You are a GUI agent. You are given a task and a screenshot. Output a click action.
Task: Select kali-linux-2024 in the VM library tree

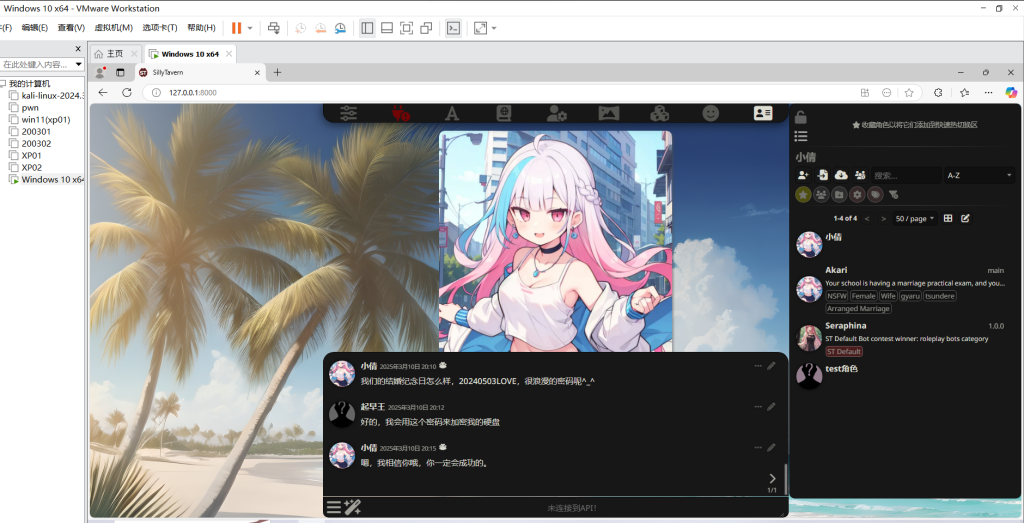point(53,96)
